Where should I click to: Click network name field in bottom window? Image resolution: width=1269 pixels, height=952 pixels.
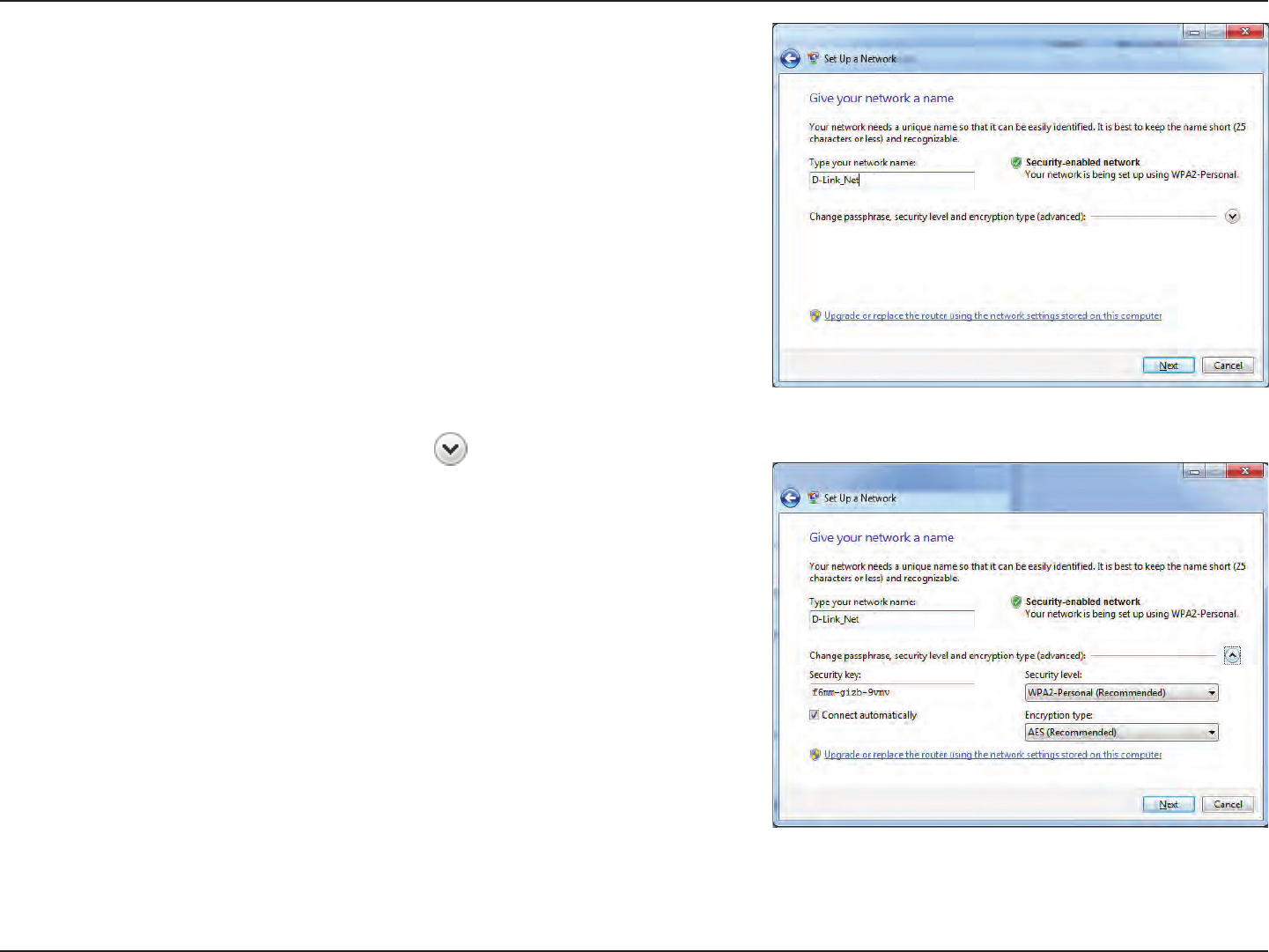891,620
